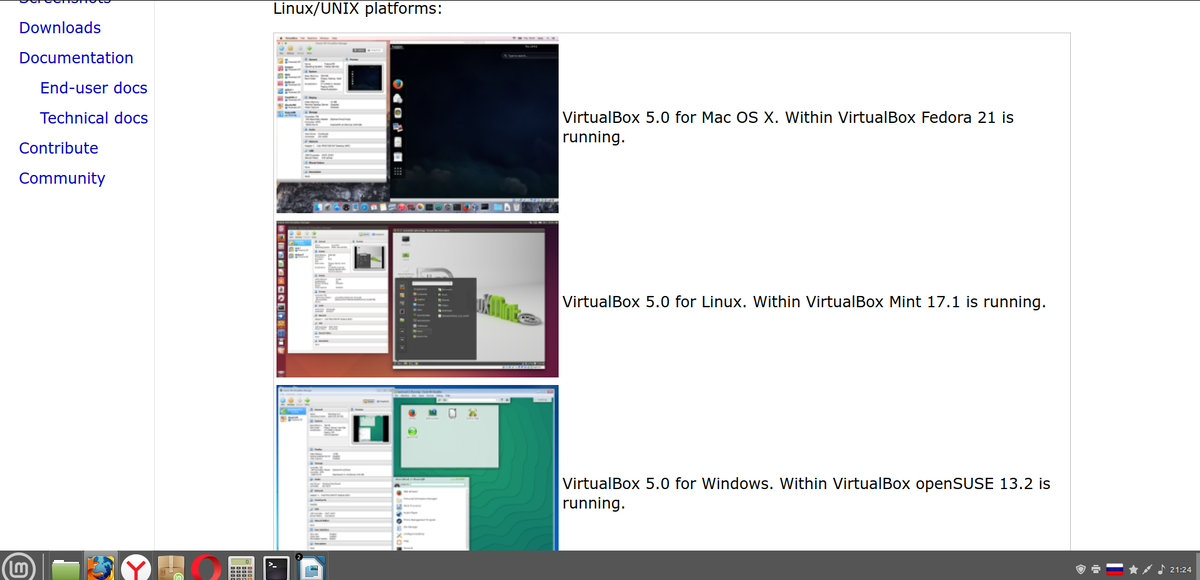The image size is (1200, 580).
Task: Open the Linux Mint 17.1 VirtualBox screenshot
Action: [417, 299]
